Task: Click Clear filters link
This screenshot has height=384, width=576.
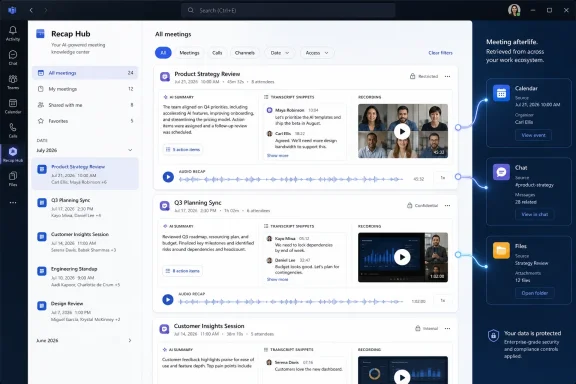Action: (440, 53)
